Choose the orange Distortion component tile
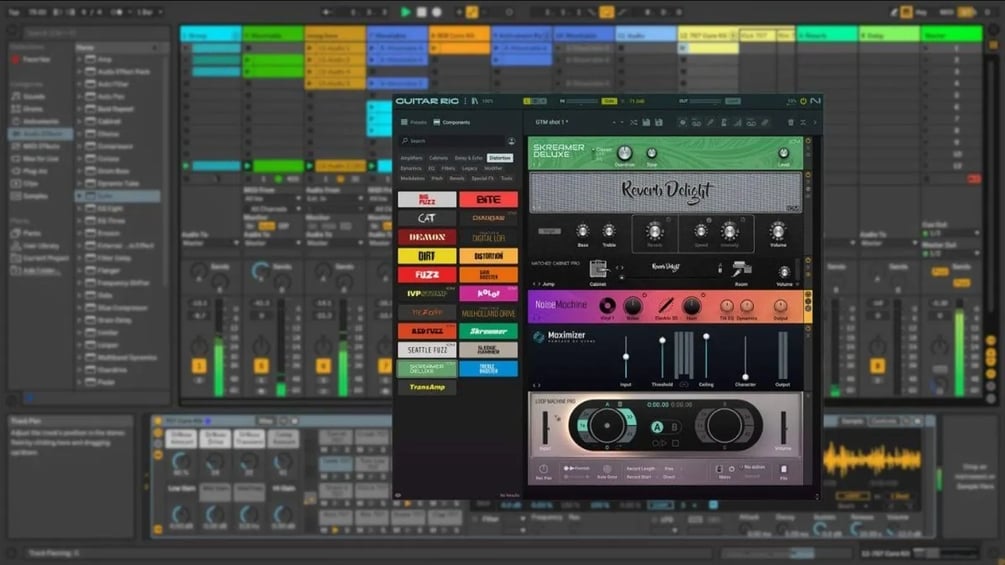This screenshot has width=1005, height=565. (x=488, y=256)
